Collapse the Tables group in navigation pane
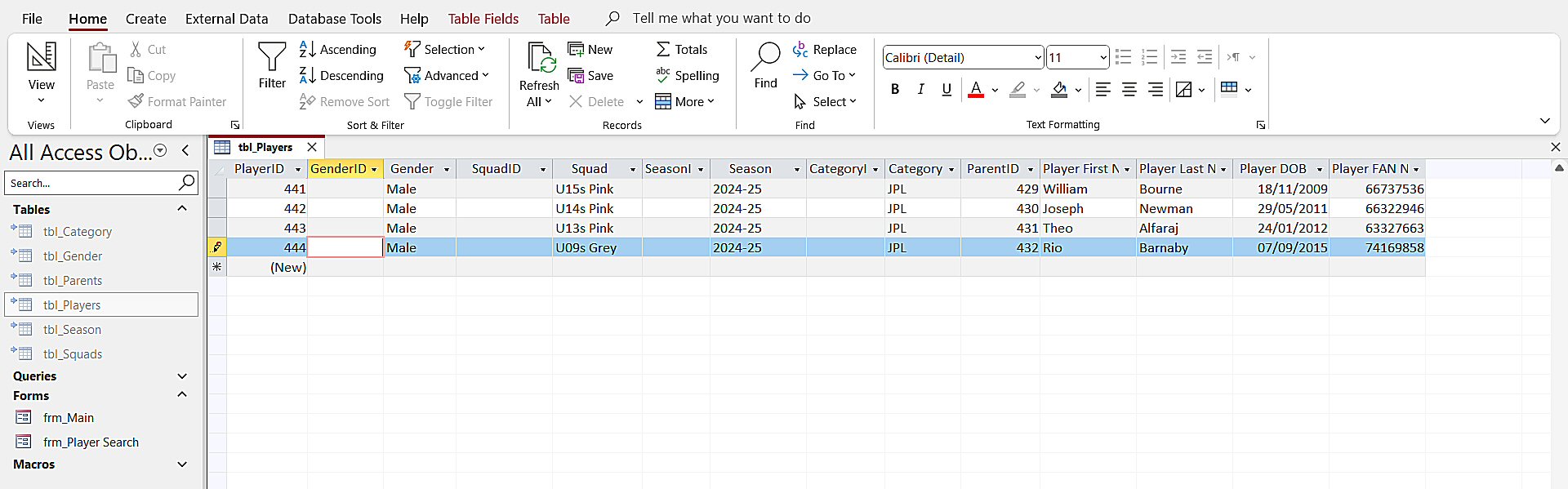 (x=182, y=209)
